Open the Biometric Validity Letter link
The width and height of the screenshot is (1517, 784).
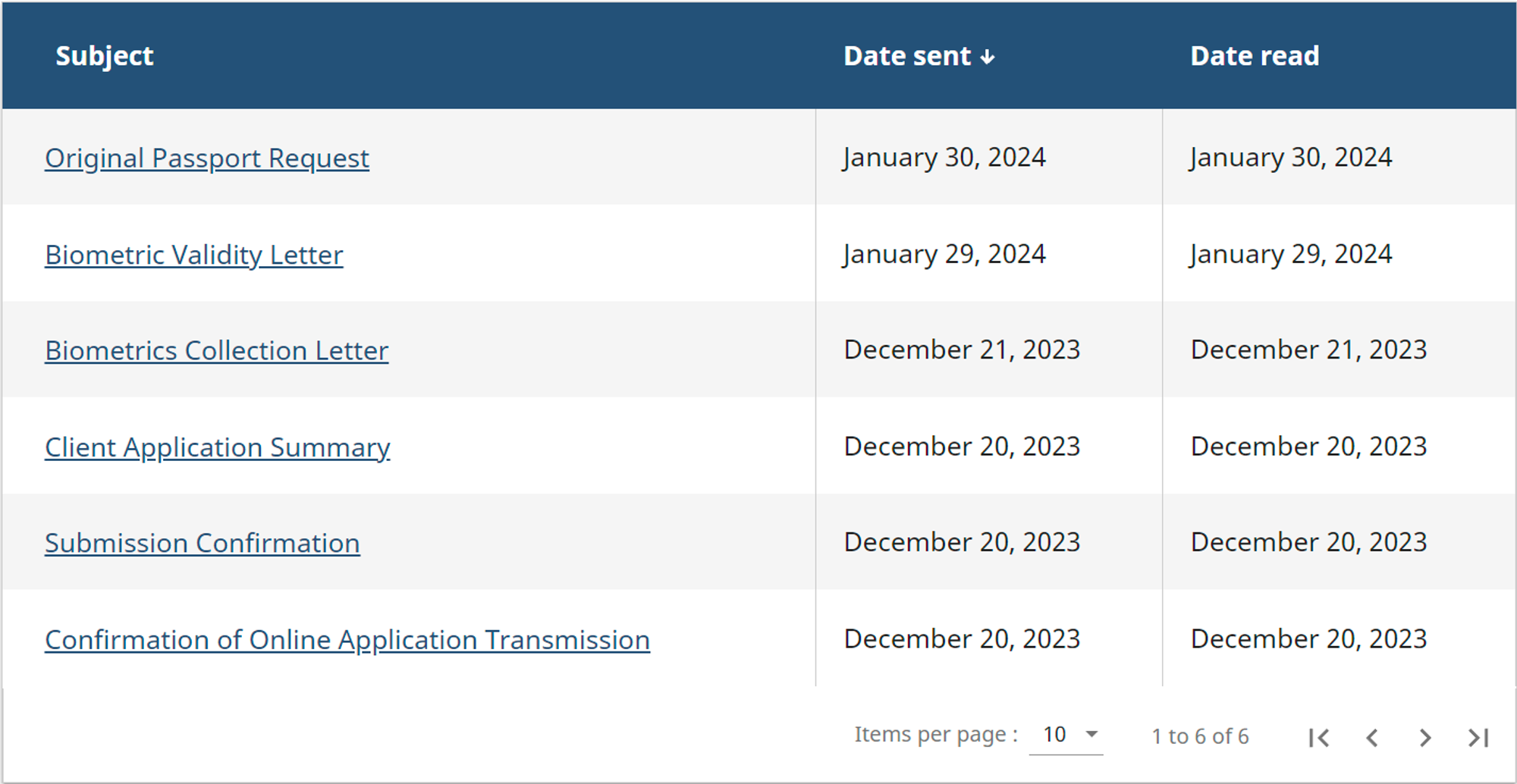coord(194,256)
